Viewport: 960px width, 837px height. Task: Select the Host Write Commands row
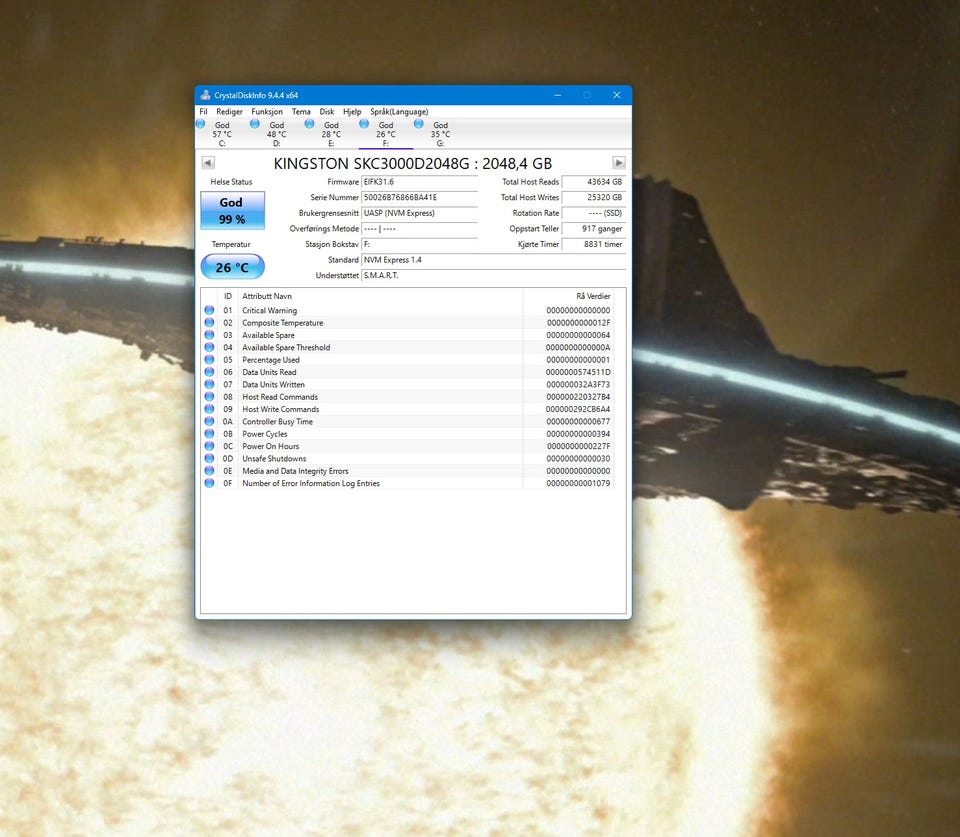(x=407, y=409)
